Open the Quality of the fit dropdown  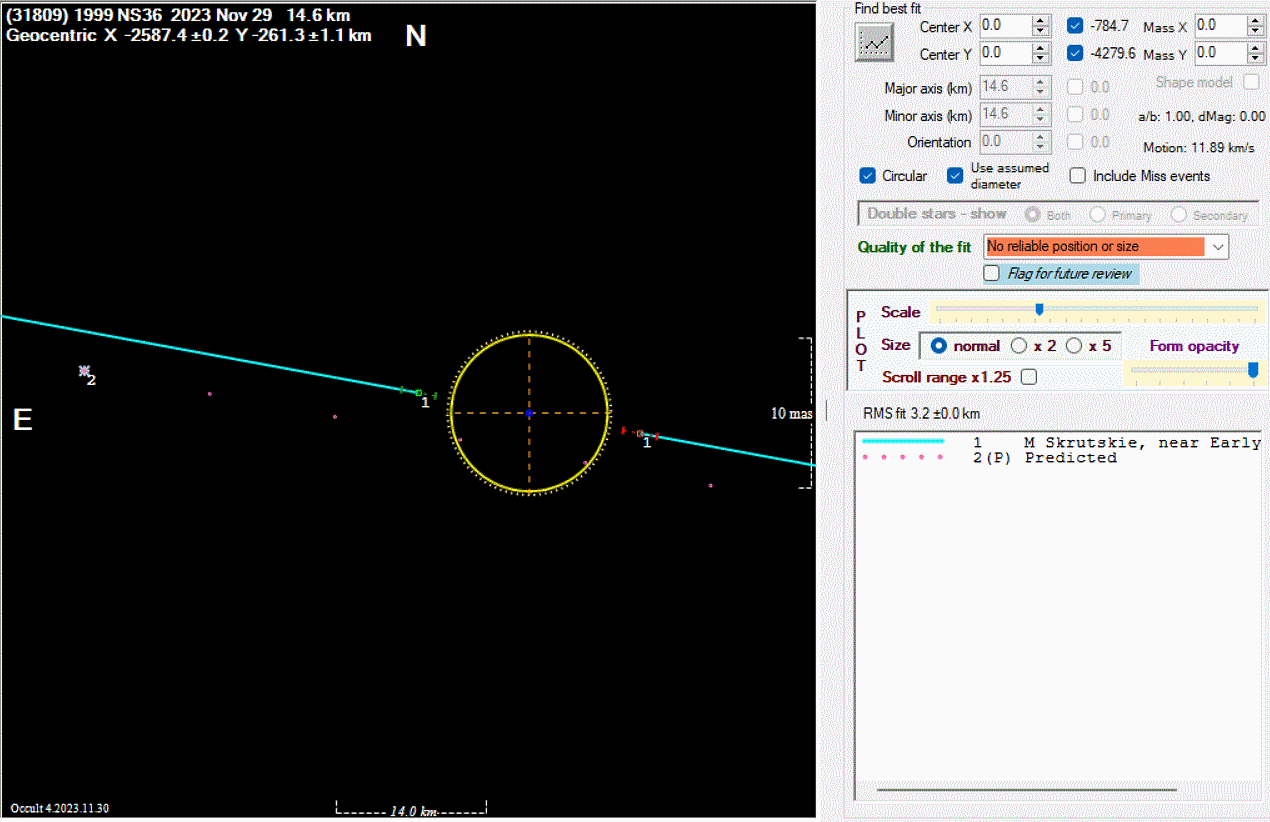[1218, 246]
